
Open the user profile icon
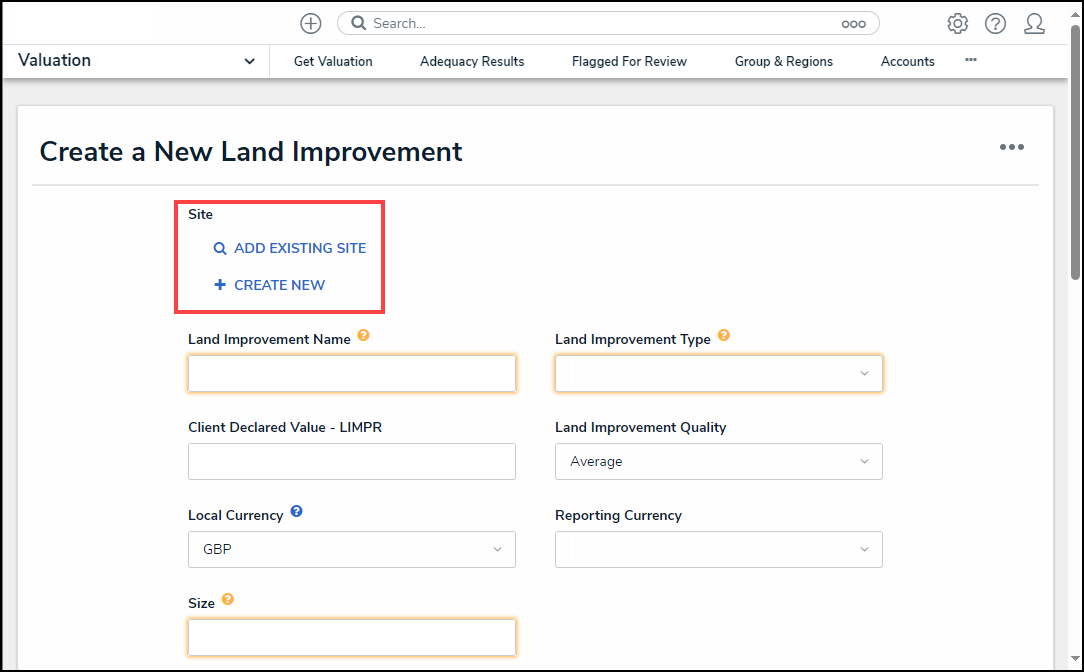[1034, 24]
